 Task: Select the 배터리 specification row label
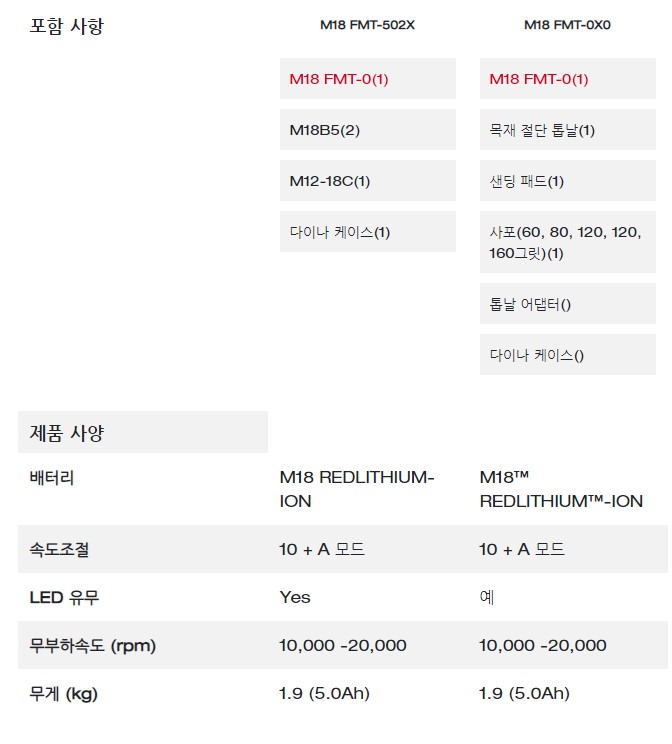pos(52,477)
